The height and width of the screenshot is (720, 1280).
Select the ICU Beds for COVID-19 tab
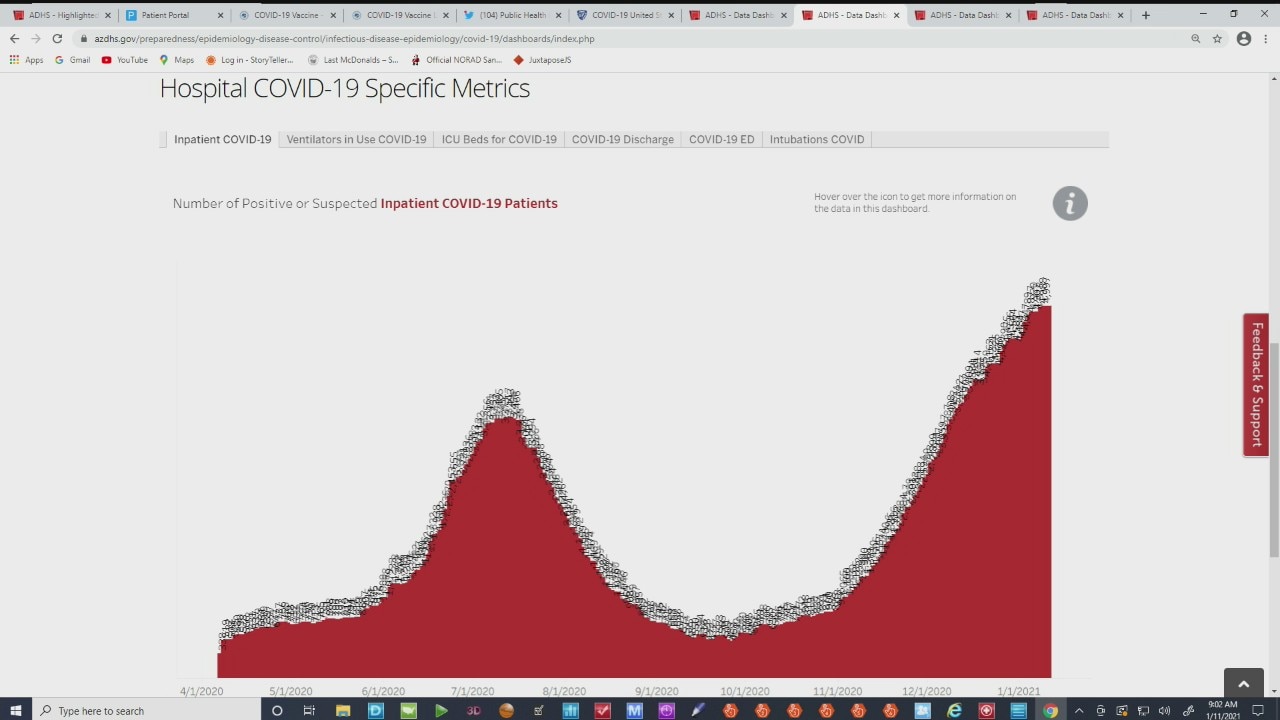click(499, 139)
